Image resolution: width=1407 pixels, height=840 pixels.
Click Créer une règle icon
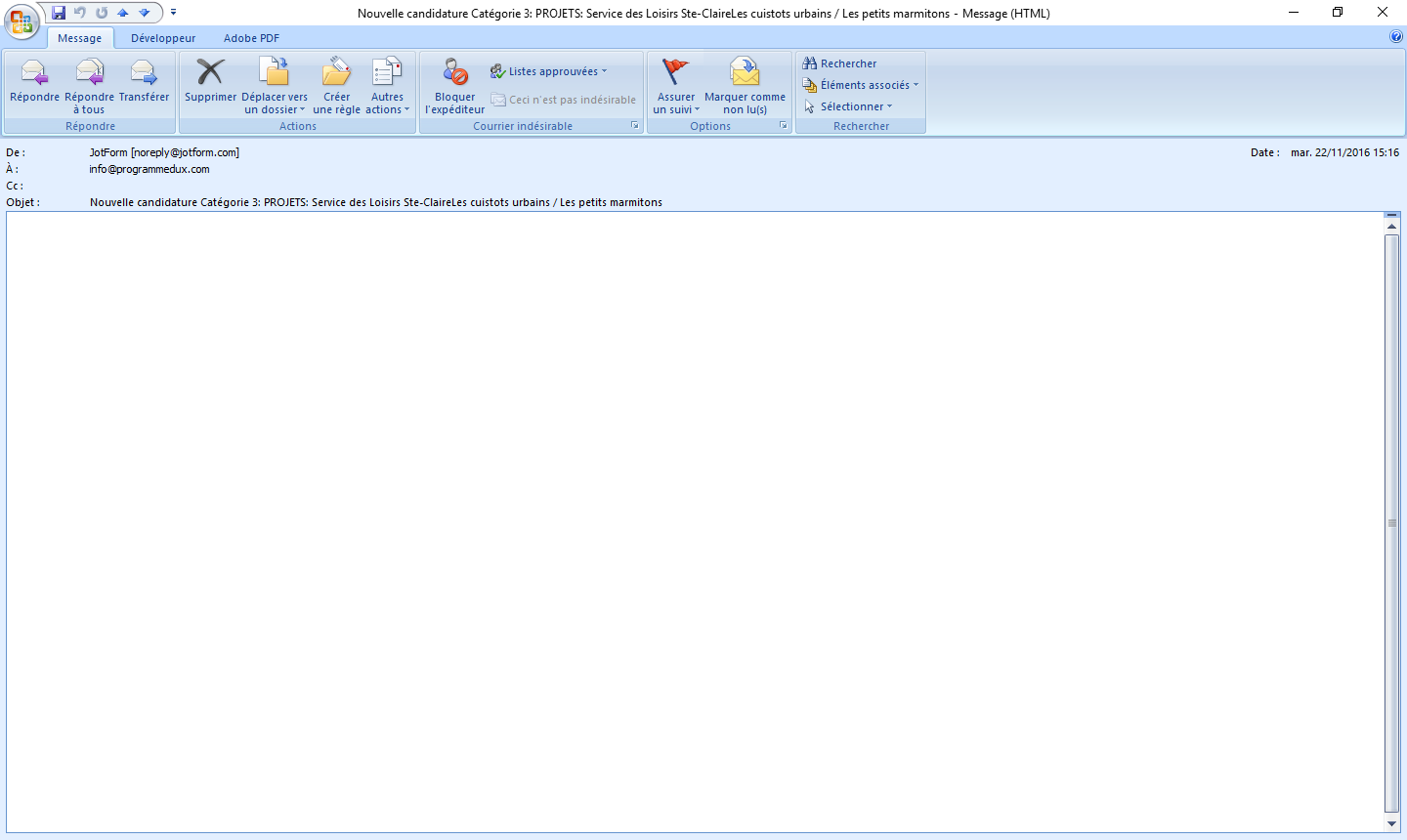tap(336, 74)
